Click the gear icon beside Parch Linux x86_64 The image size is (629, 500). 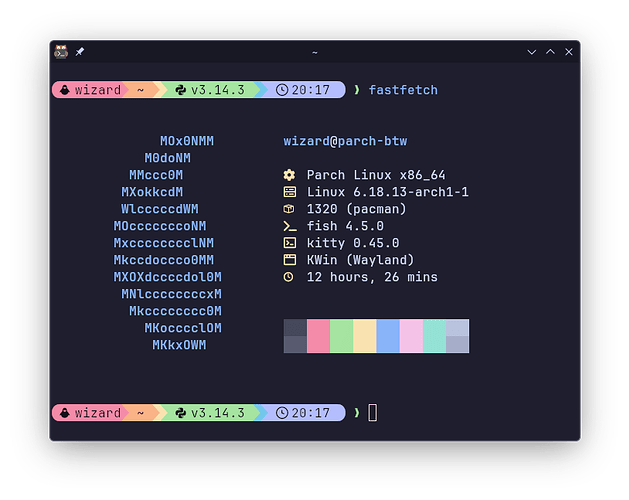pyautogui.click(x=289, y=175)
